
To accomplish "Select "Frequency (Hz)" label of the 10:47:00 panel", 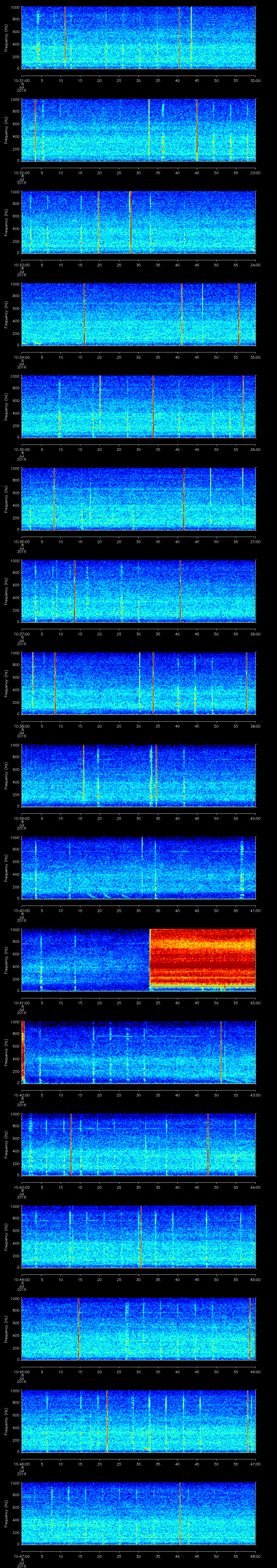I will click(x=6, y=1514).
